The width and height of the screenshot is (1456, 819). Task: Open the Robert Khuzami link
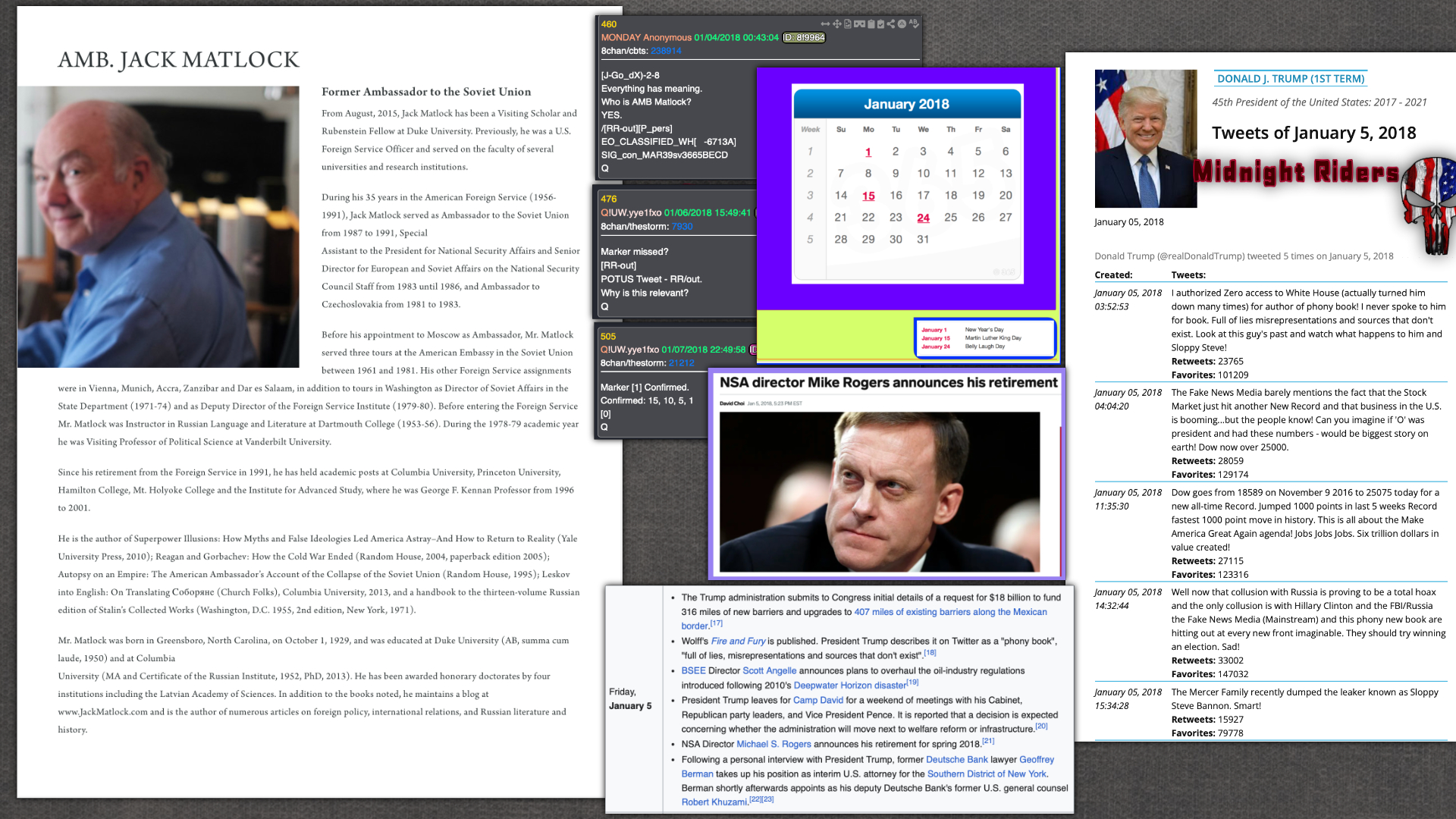[x=714, y=802]
